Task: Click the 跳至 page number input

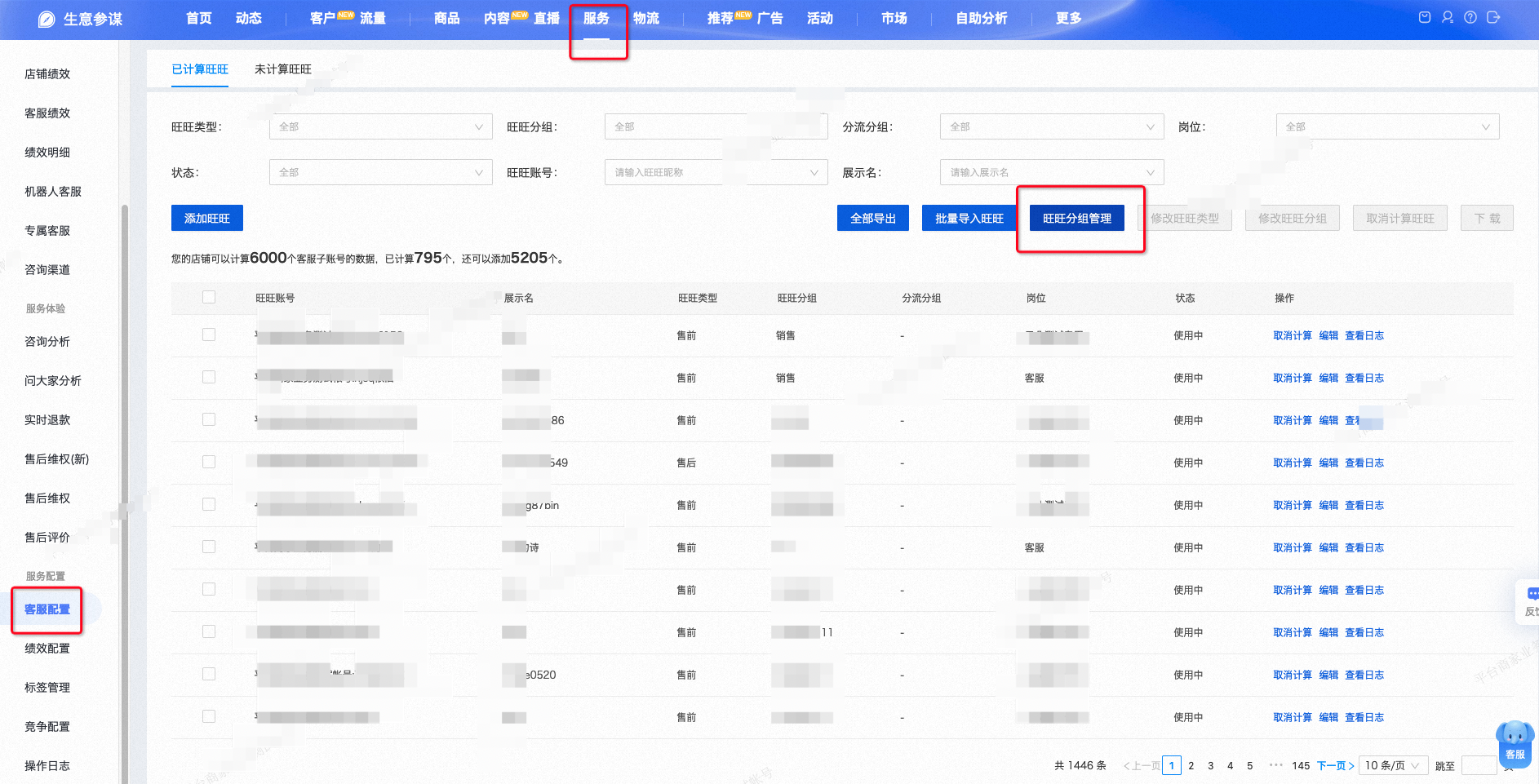Action: (1479, 765)
